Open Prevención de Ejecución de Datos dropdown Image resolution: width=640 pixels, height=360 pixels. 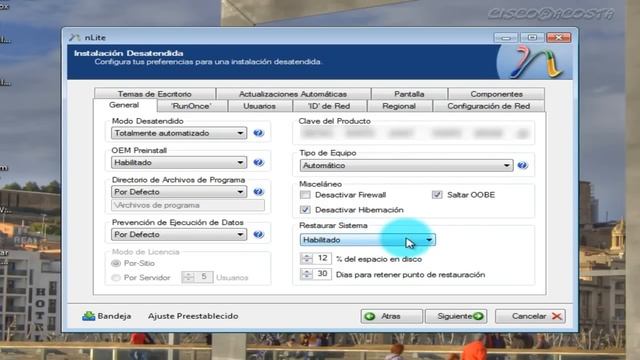tap(179, 235)
